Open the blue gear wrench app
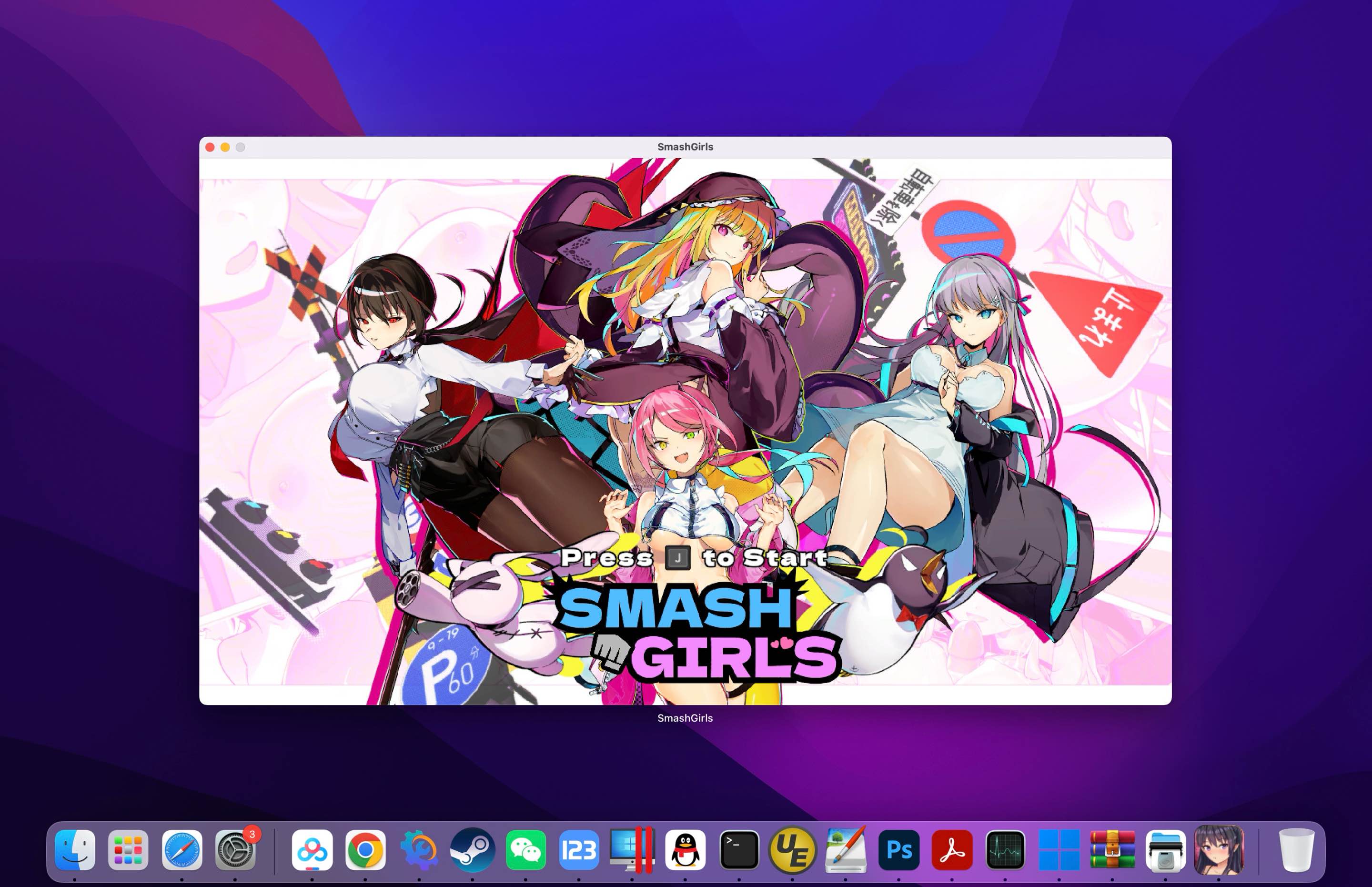This screenshot has width=1372, height=887. point(419,849)
